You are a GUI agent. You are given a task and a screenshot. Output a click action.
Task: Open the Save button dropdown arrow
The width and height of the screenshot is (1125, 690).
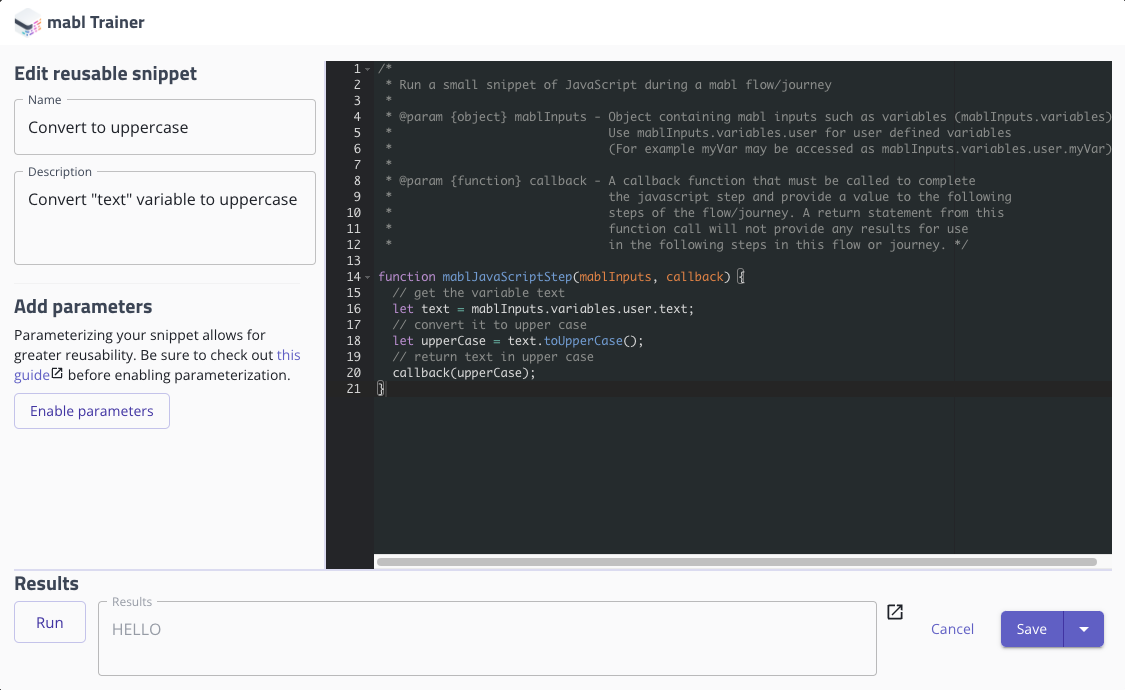(1083, 629)
